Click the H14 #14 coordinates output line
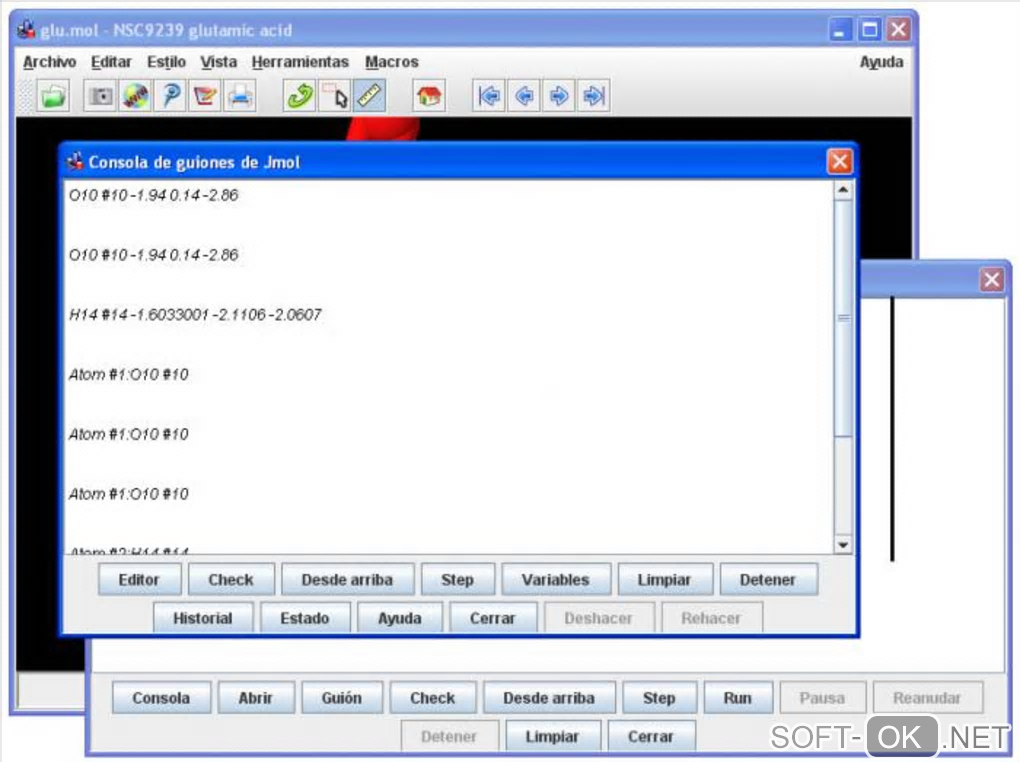 (195, 315)
